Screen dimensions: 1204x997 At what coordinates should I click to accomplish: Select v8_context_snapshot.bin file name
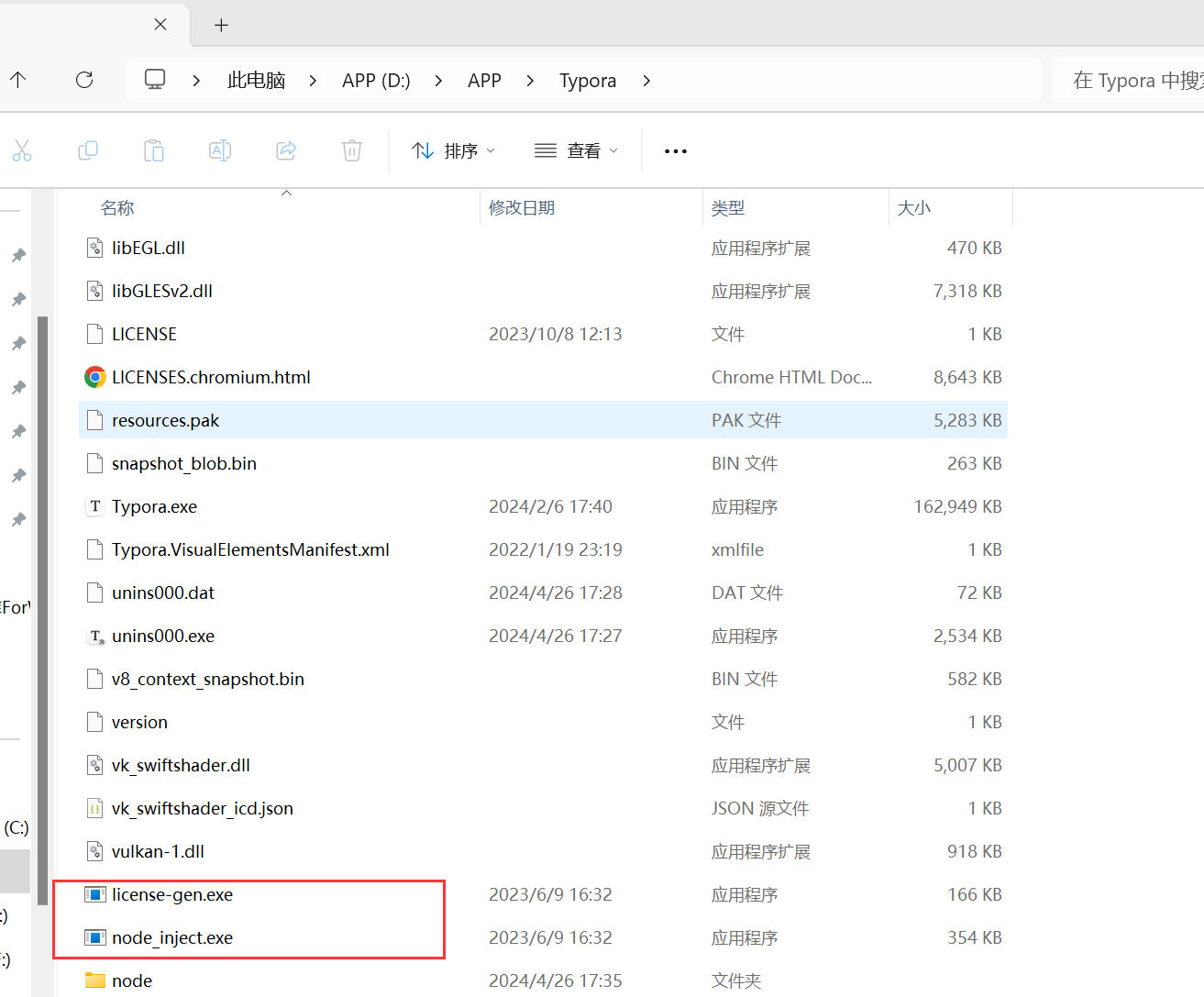208,679
